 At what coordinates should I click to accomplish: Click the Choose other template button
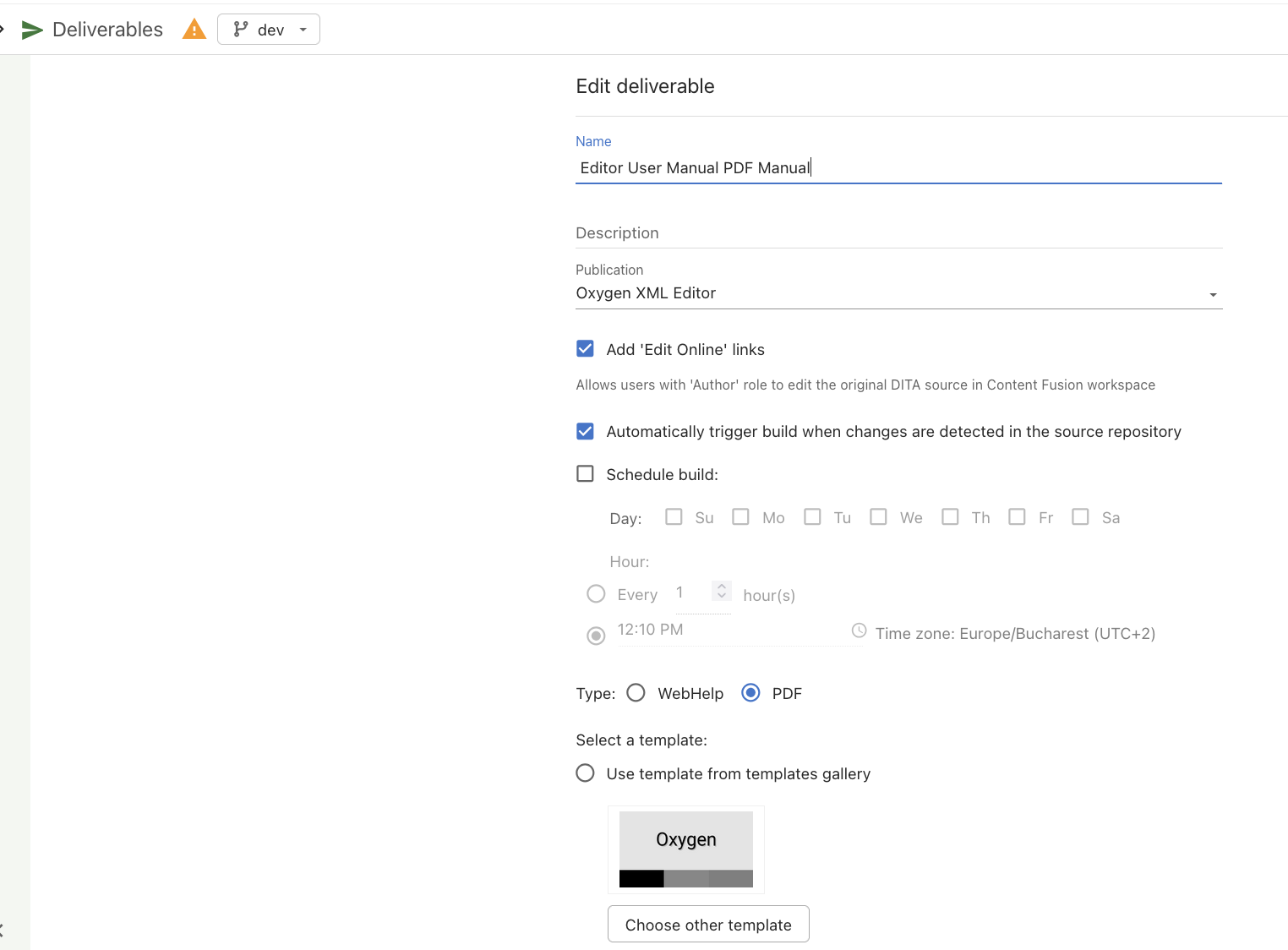(x=708, y=925)
